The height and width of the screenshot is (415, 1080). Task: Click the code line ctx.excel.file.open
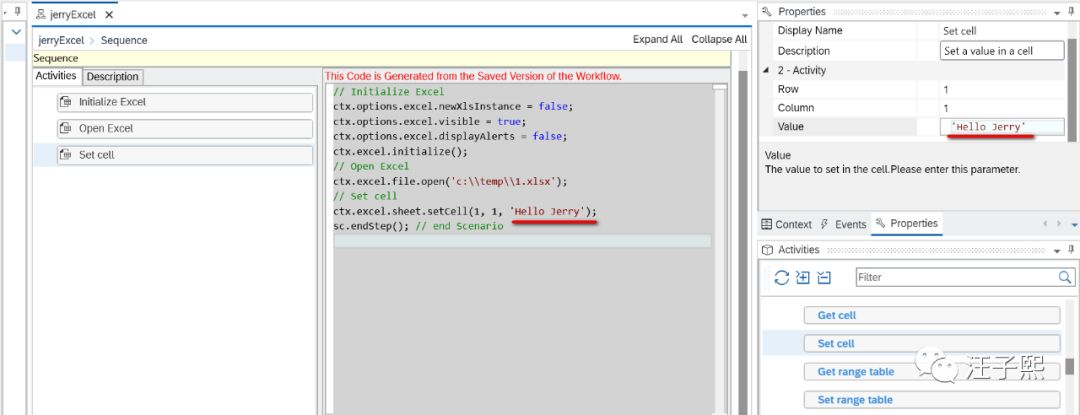point(450,182)
